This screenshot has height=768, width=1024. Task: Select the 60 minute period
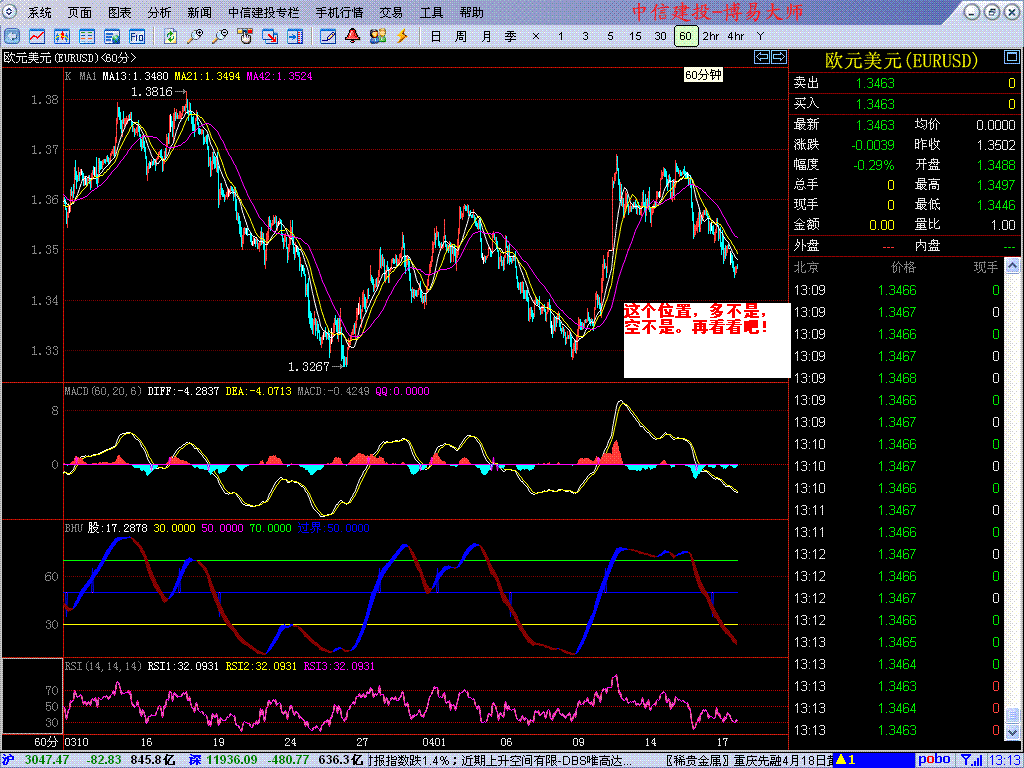(x=685, y=37)
